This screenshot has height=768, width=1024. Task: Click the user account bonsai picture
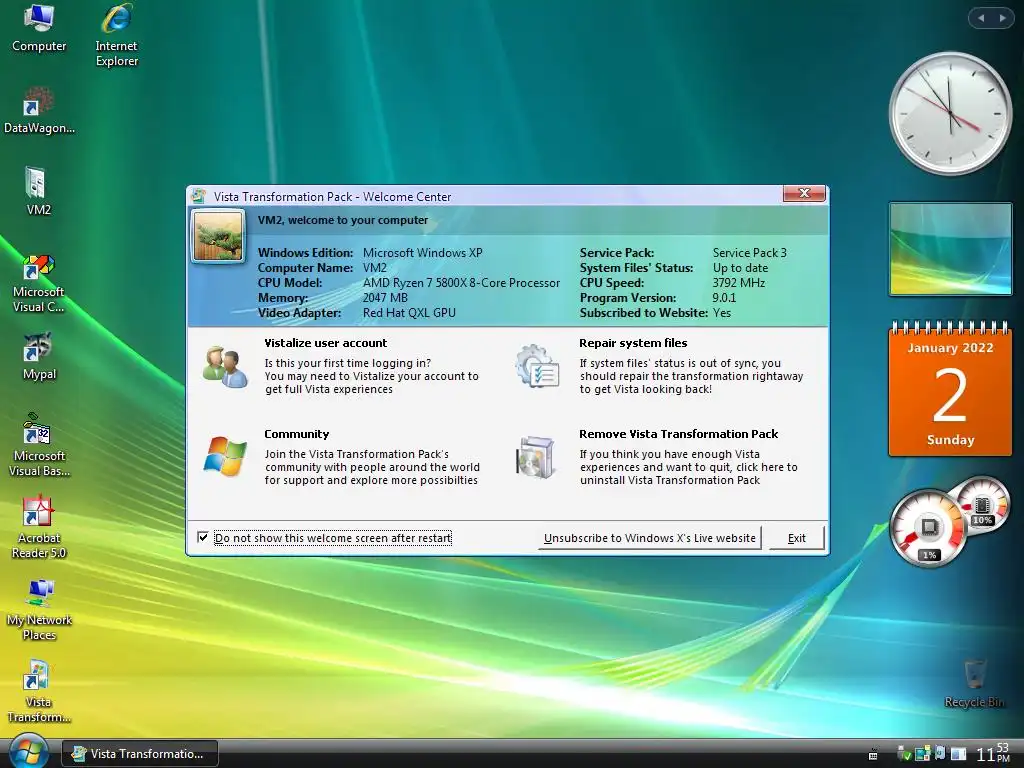point(218,236)
